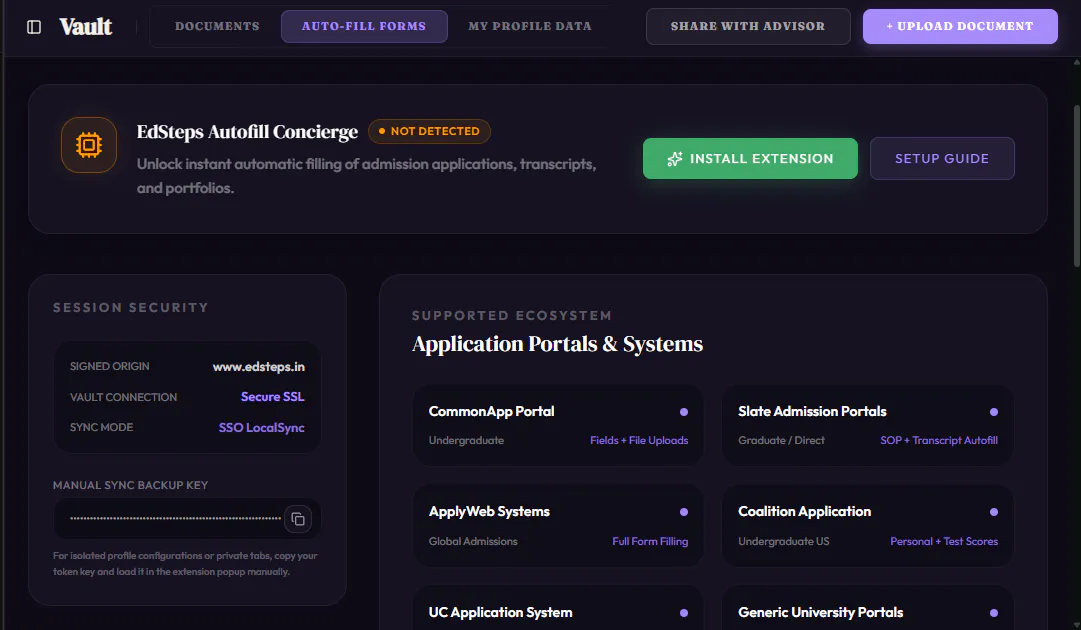Viewport: 1081px width, 630px height.
Task: Click the Vault logo
Action: 85,26
